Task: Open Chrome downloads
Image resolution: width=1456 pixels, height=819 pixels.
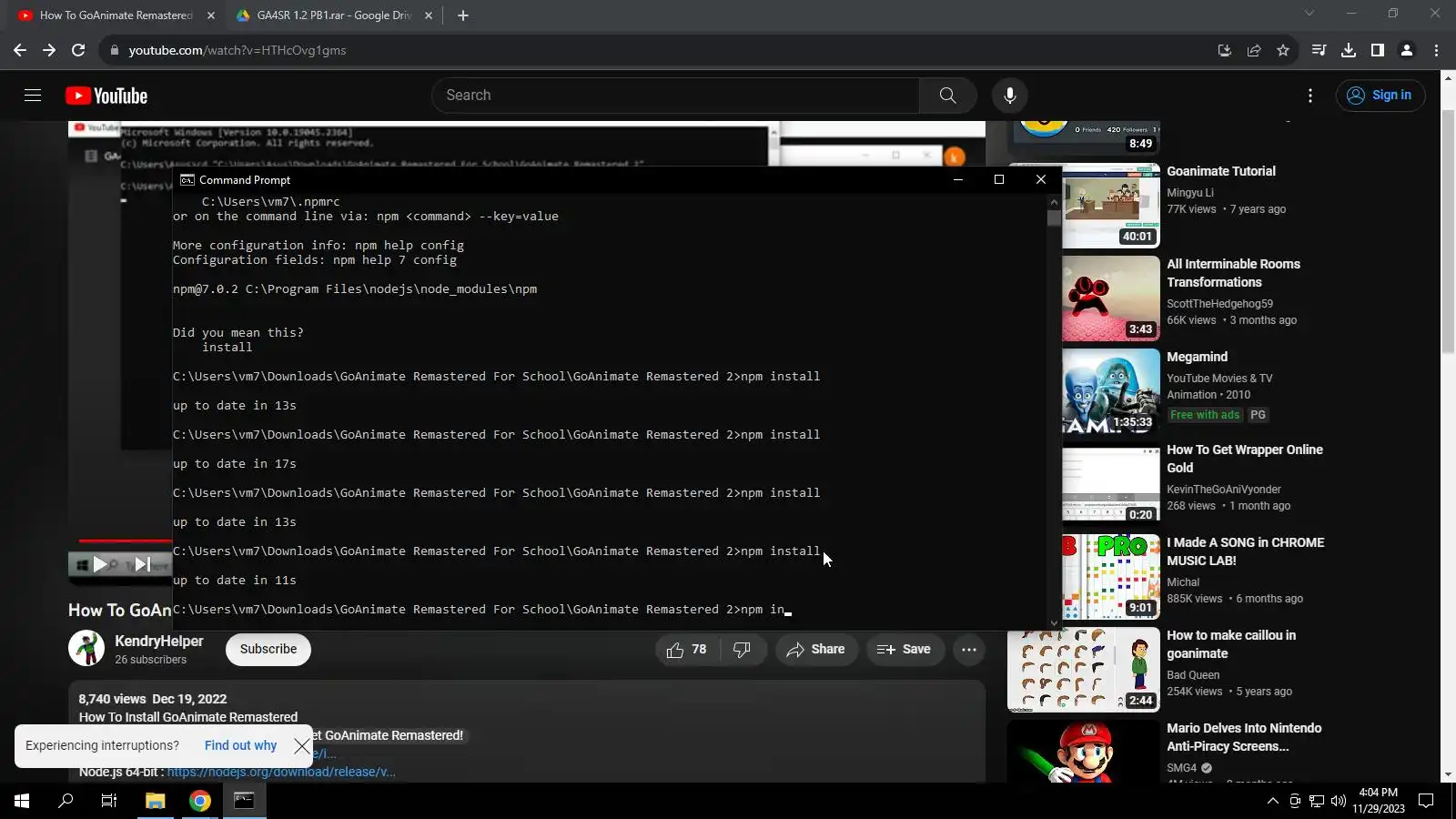Action: coord(1349,50)
